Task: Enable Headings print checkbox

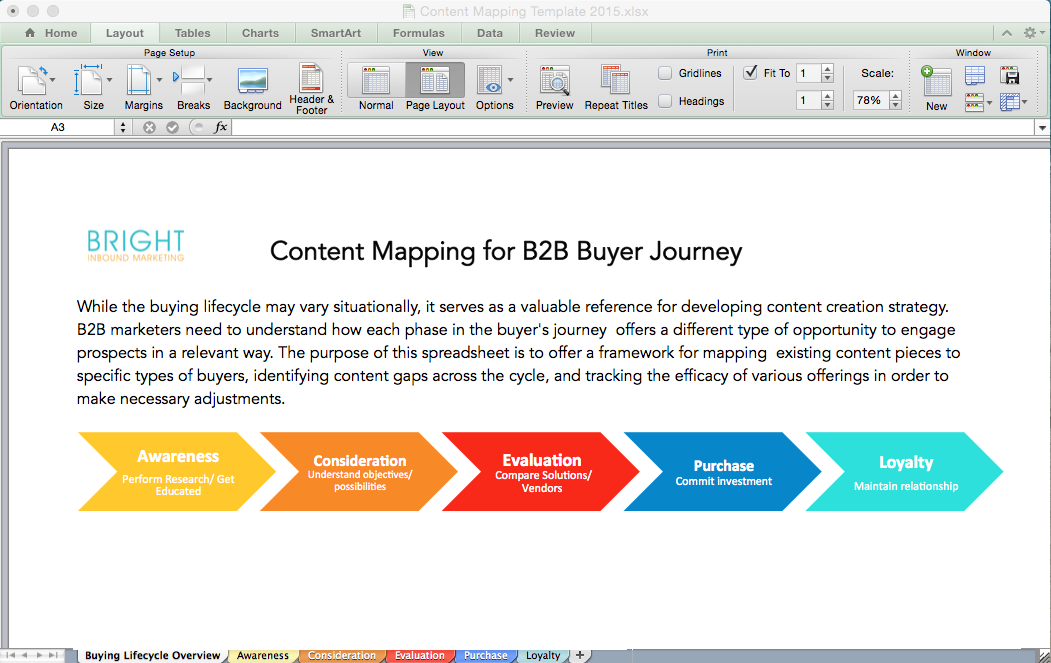Action: (665, 101)
